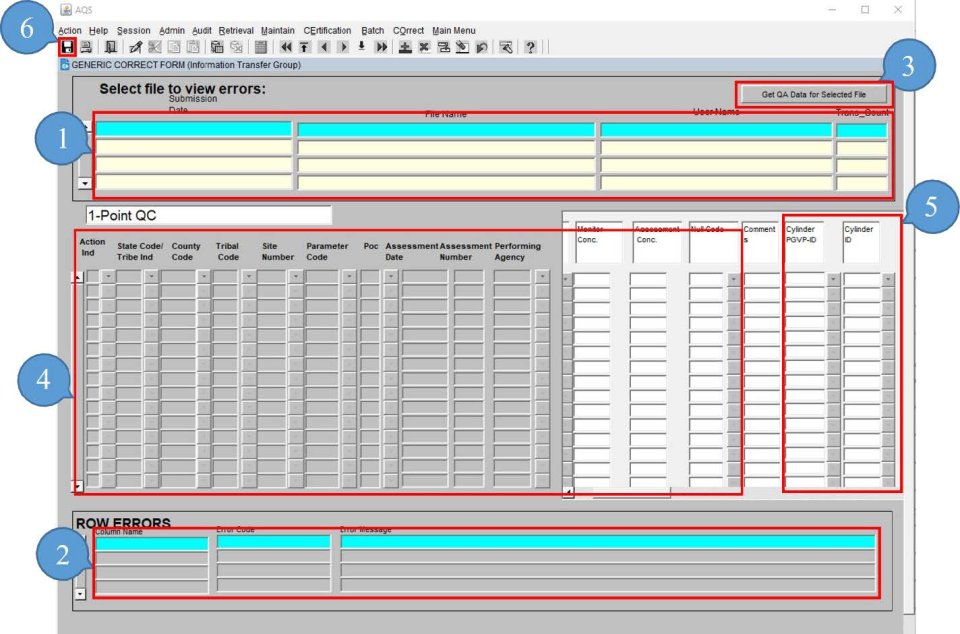Open the Help question mark icon
Screen dimensions: 960x634
[530, 47]
